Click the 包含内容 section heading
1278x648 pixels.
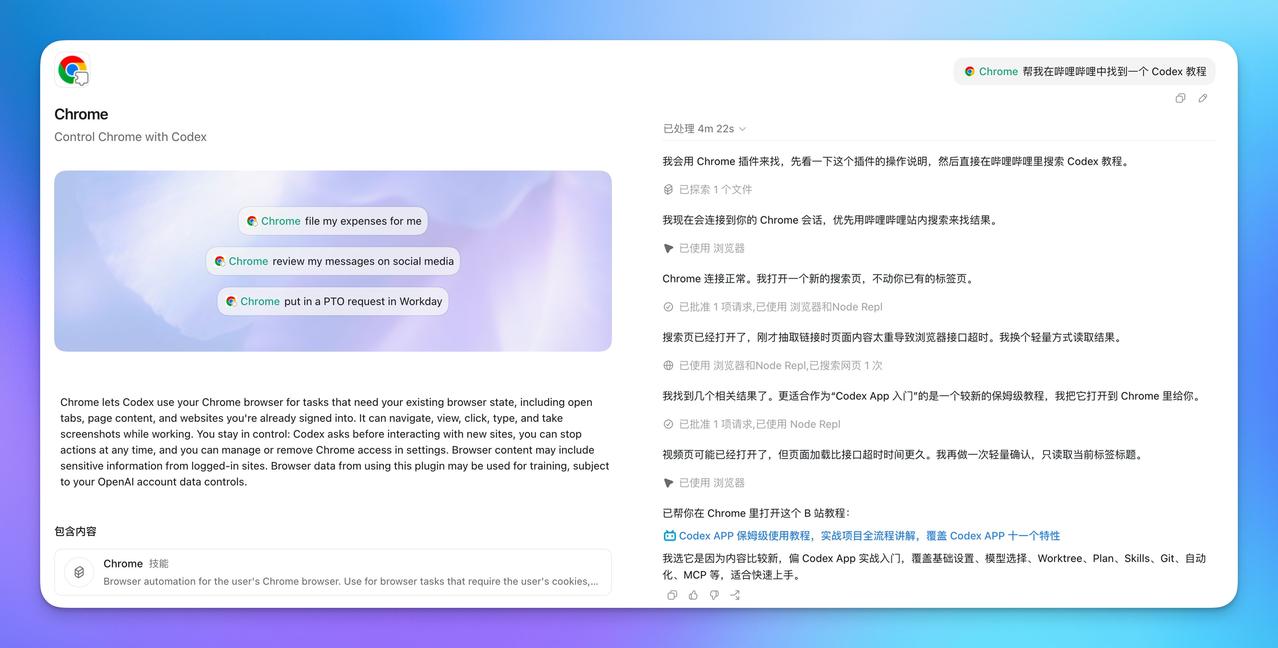click(x=75, y=531)
